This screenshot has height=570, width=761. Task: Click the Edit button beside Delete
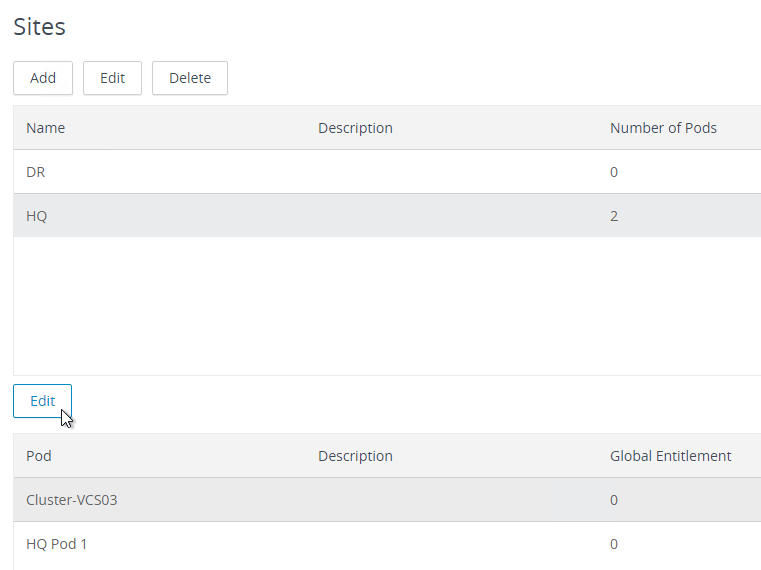[x=112, y=78]
